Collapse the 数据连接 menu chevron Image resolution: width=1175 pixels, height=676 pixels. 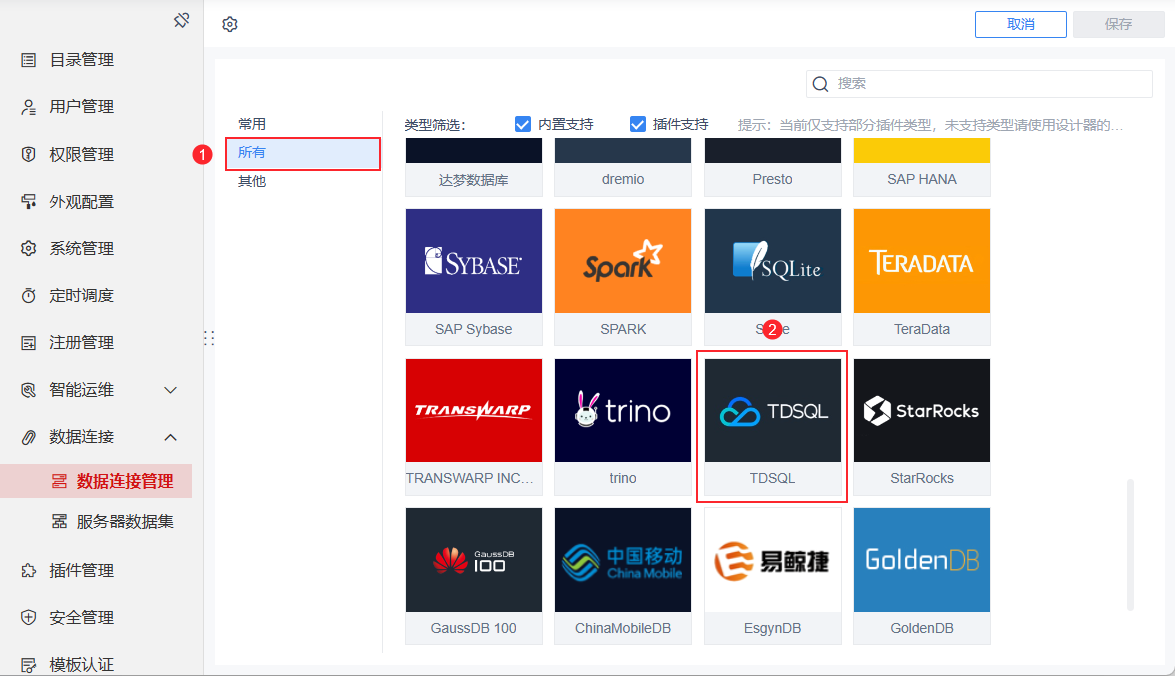171,437
